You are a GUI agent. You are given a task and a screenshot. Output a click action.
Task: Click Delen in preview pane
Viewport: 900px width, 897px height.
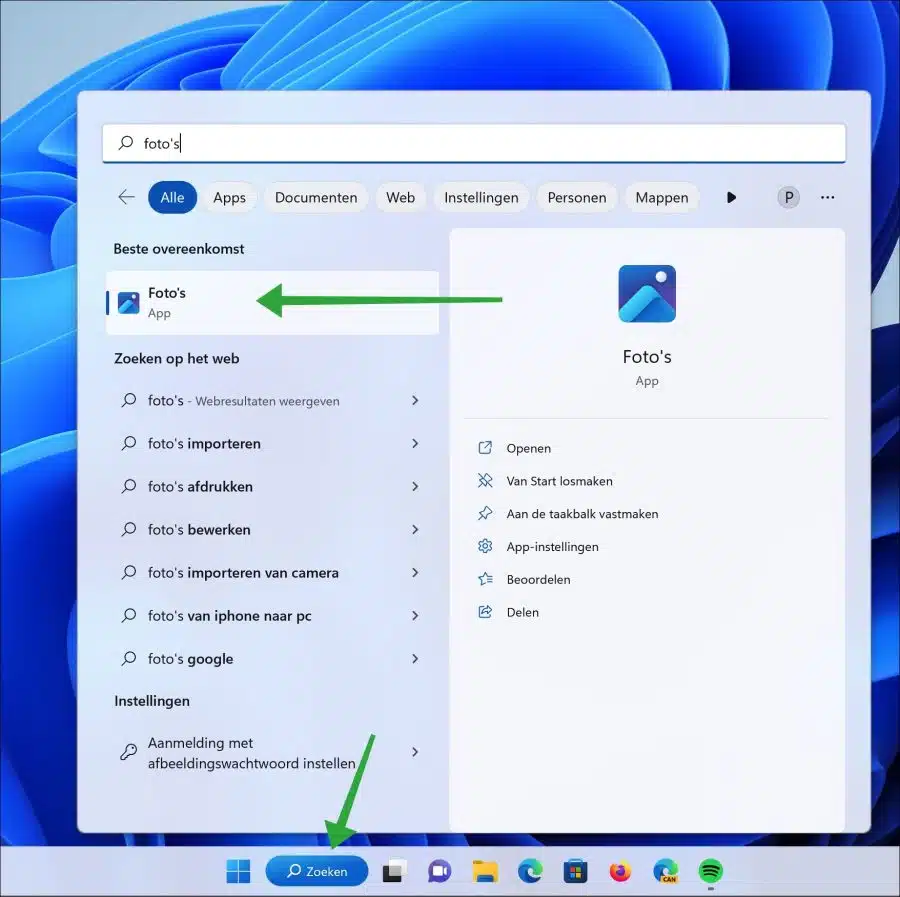(522, 612)
